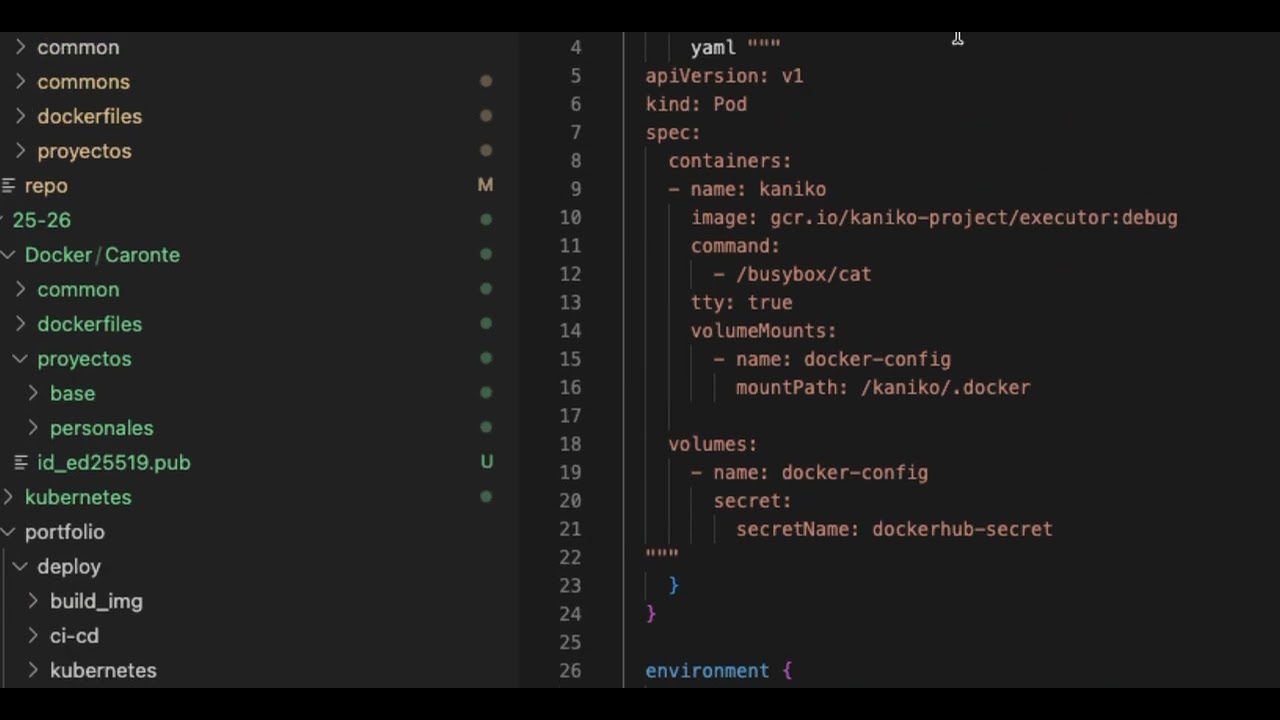Click the U git status badge for id_ed25519.pub
The image size is (1280, 720).
pyautogui.click(x=486, y=462)
